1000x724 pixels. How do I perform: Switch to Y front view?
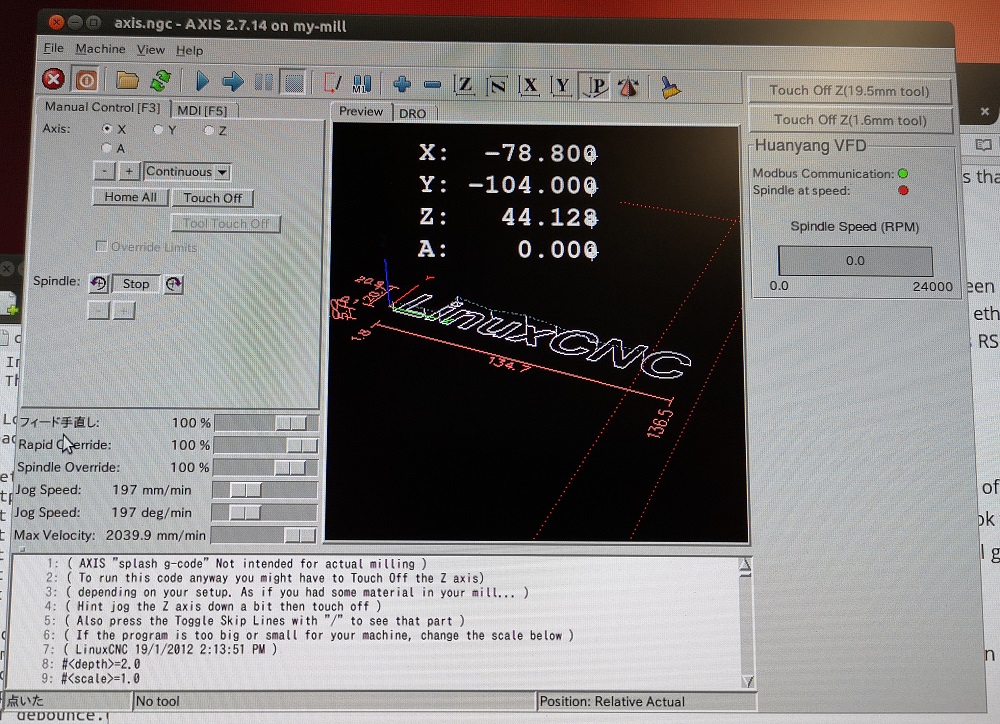(562, 86)
